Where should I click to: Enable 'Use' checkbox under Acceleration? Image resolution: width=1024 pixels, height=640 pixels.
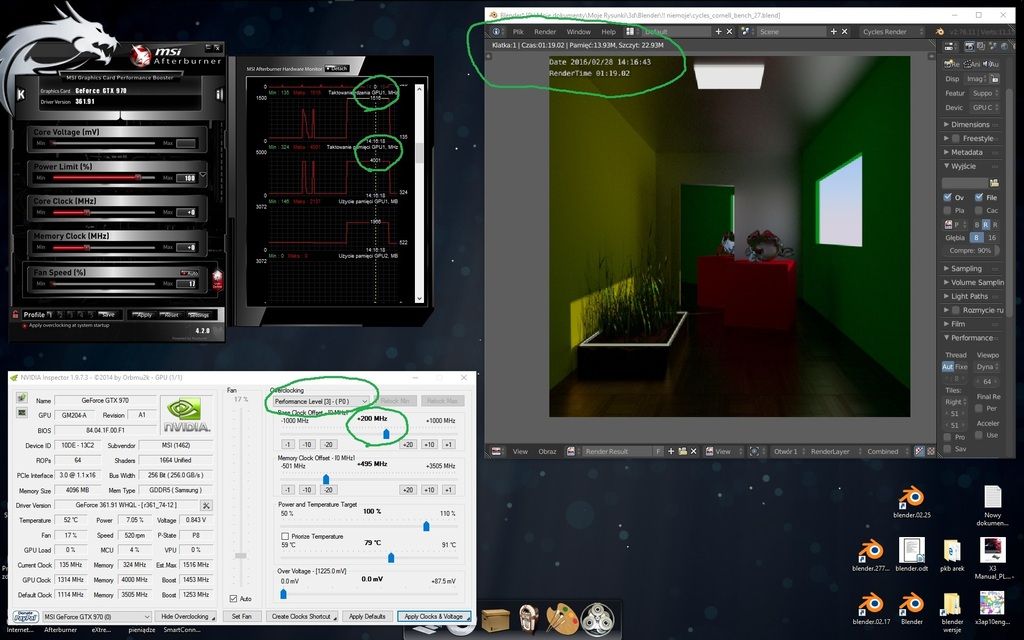pyautogui.click(x=979, y=435)
